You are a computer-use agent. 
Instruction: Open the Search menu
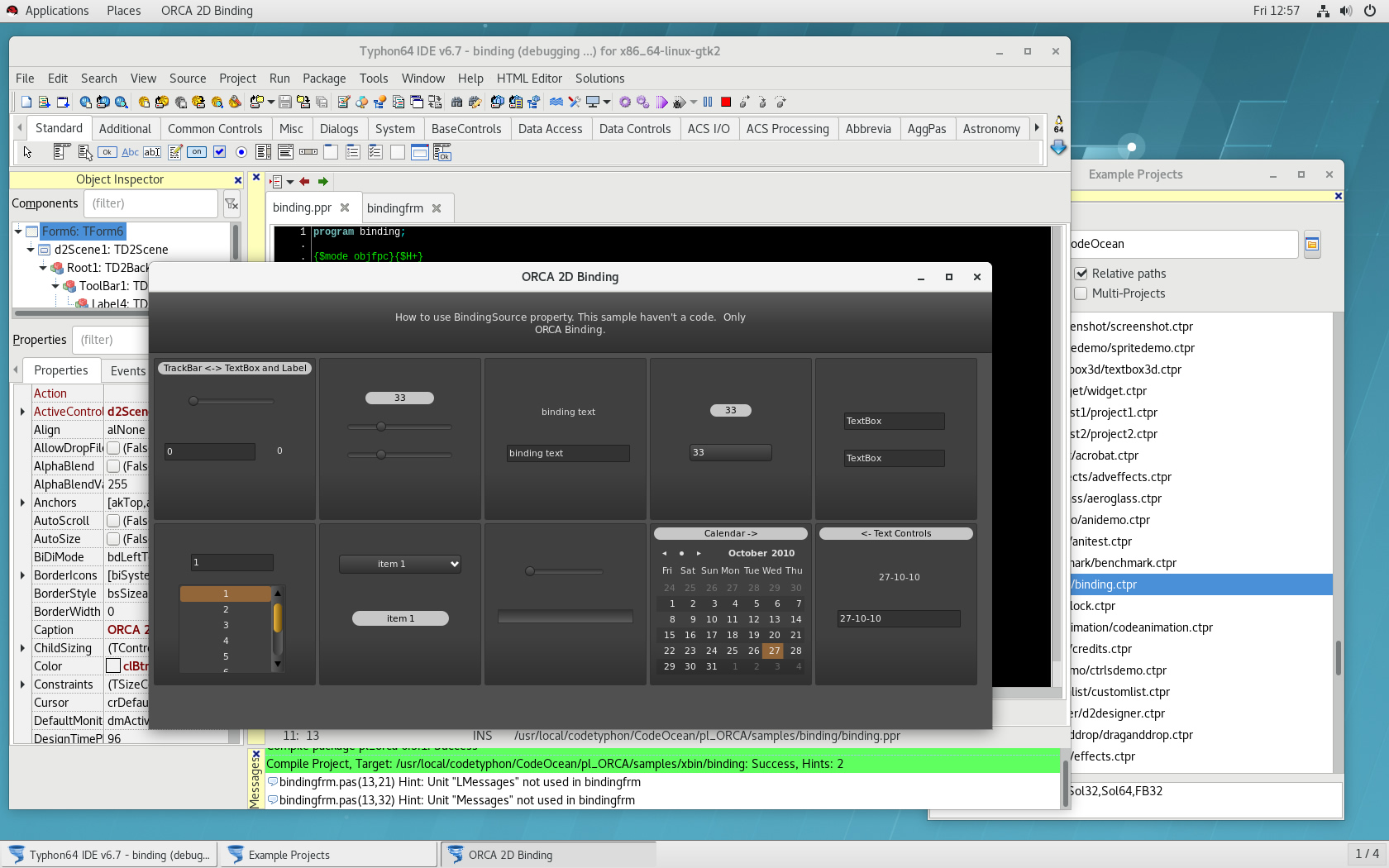click(99, 79)
